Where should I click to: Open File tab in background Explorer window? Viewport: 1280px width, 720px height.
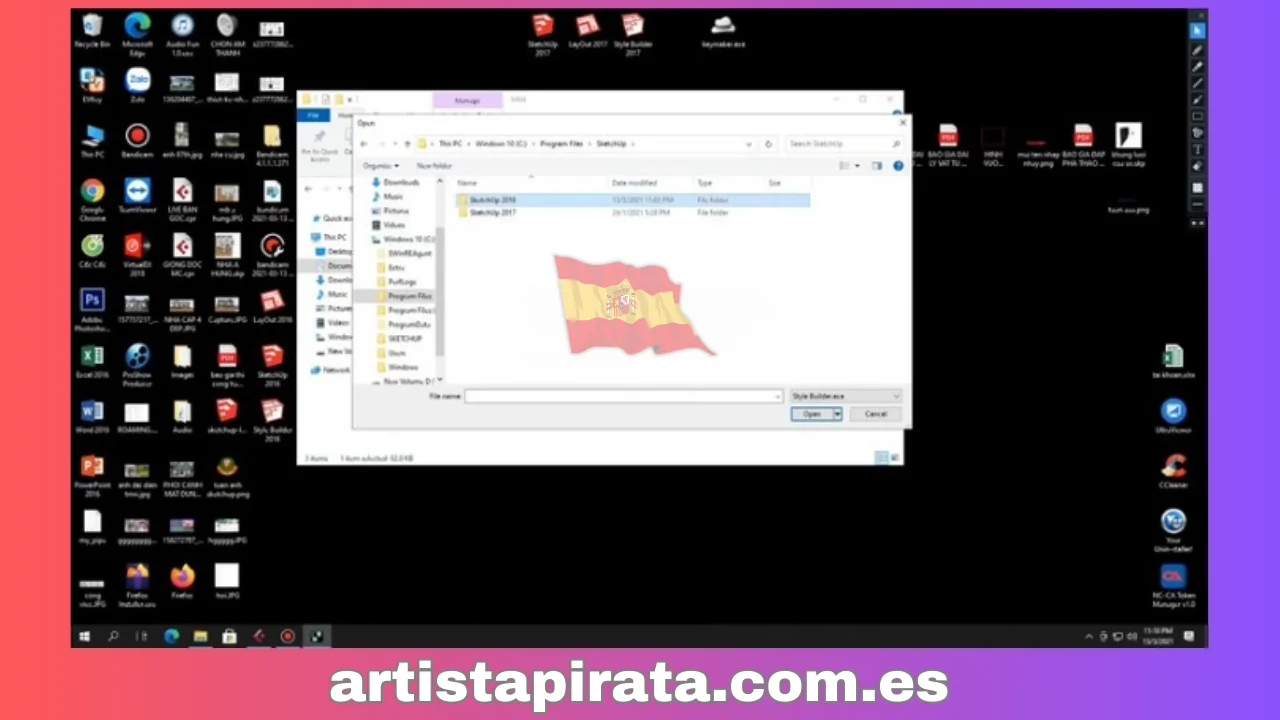click(313, 116)
